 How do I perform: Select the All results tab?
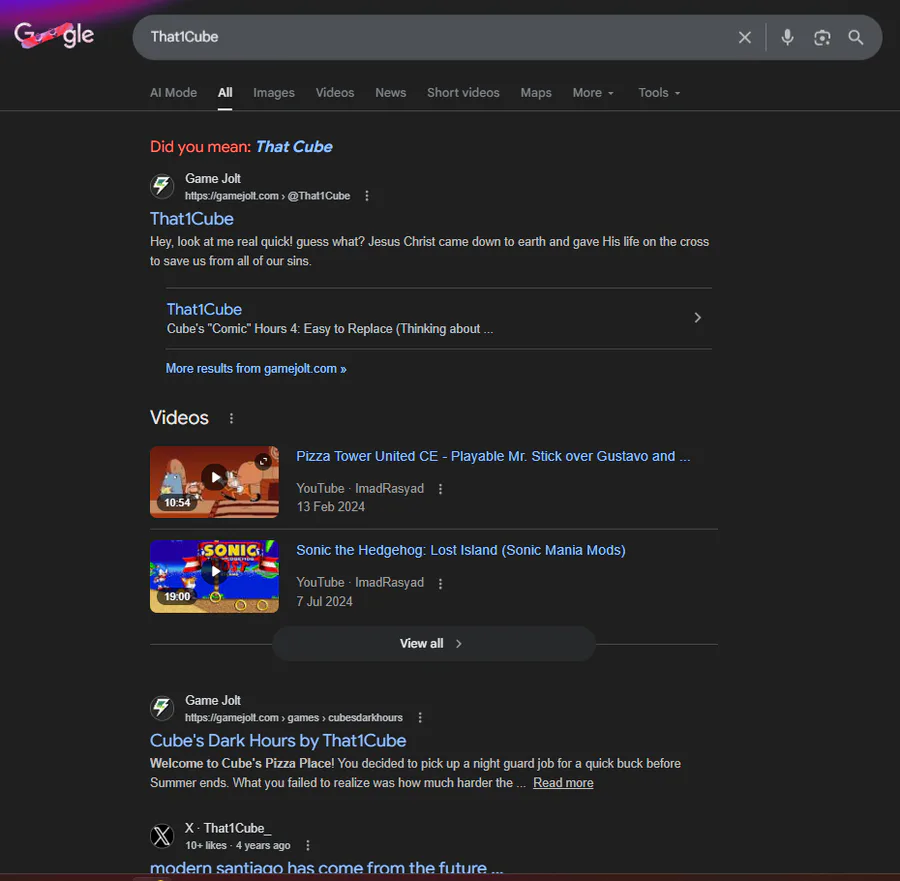225,92
